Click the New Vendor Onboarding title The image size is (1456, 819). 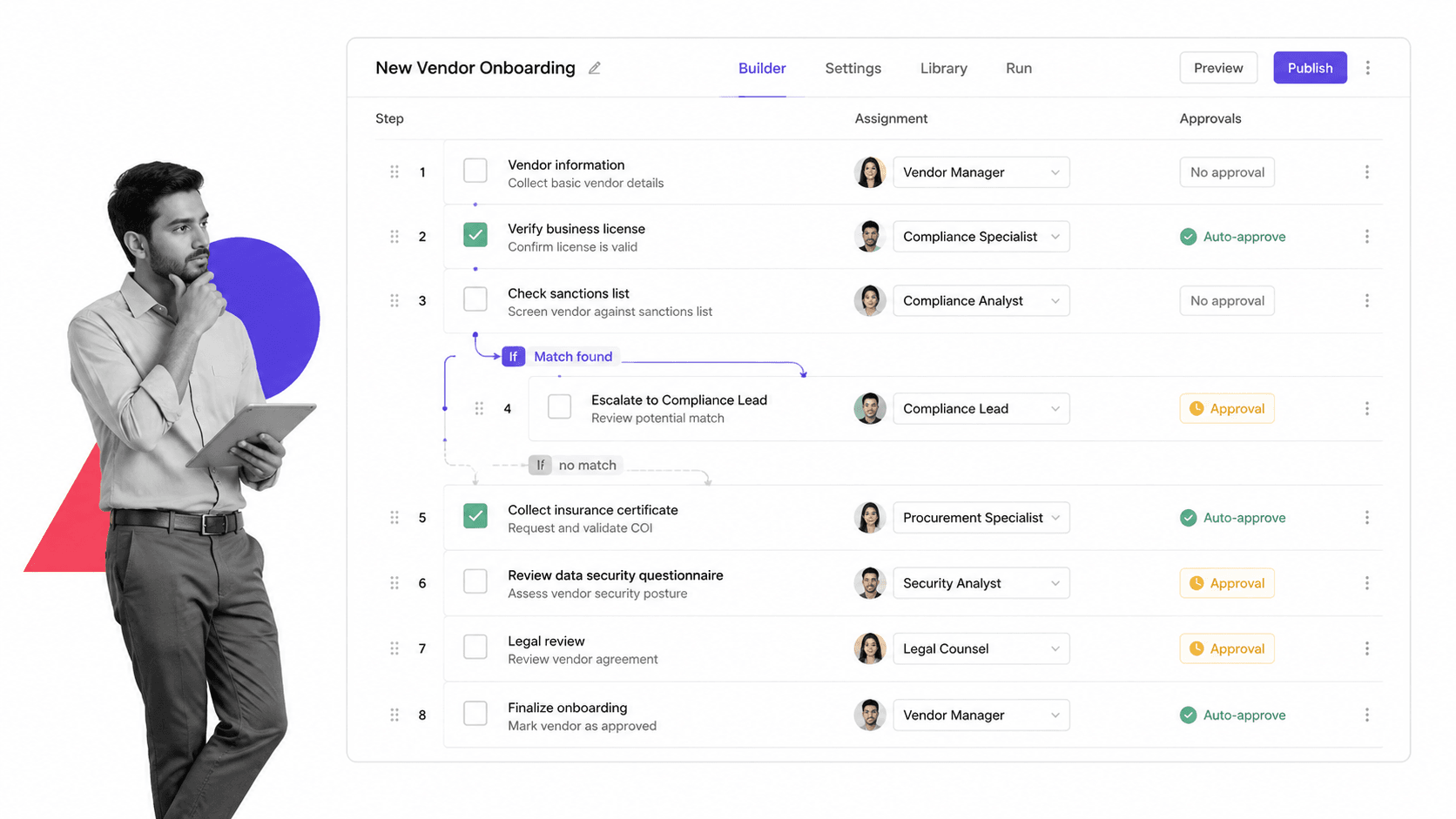click(475, 68)
